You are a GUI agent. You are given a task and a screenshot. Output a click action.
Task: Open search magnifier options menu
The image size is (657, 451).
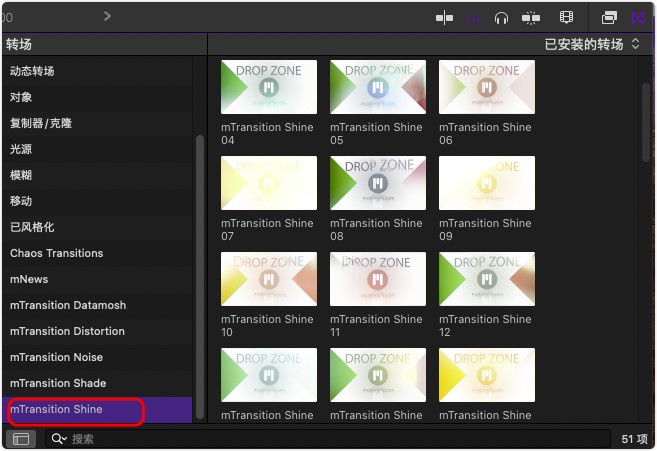click(59, 439)
